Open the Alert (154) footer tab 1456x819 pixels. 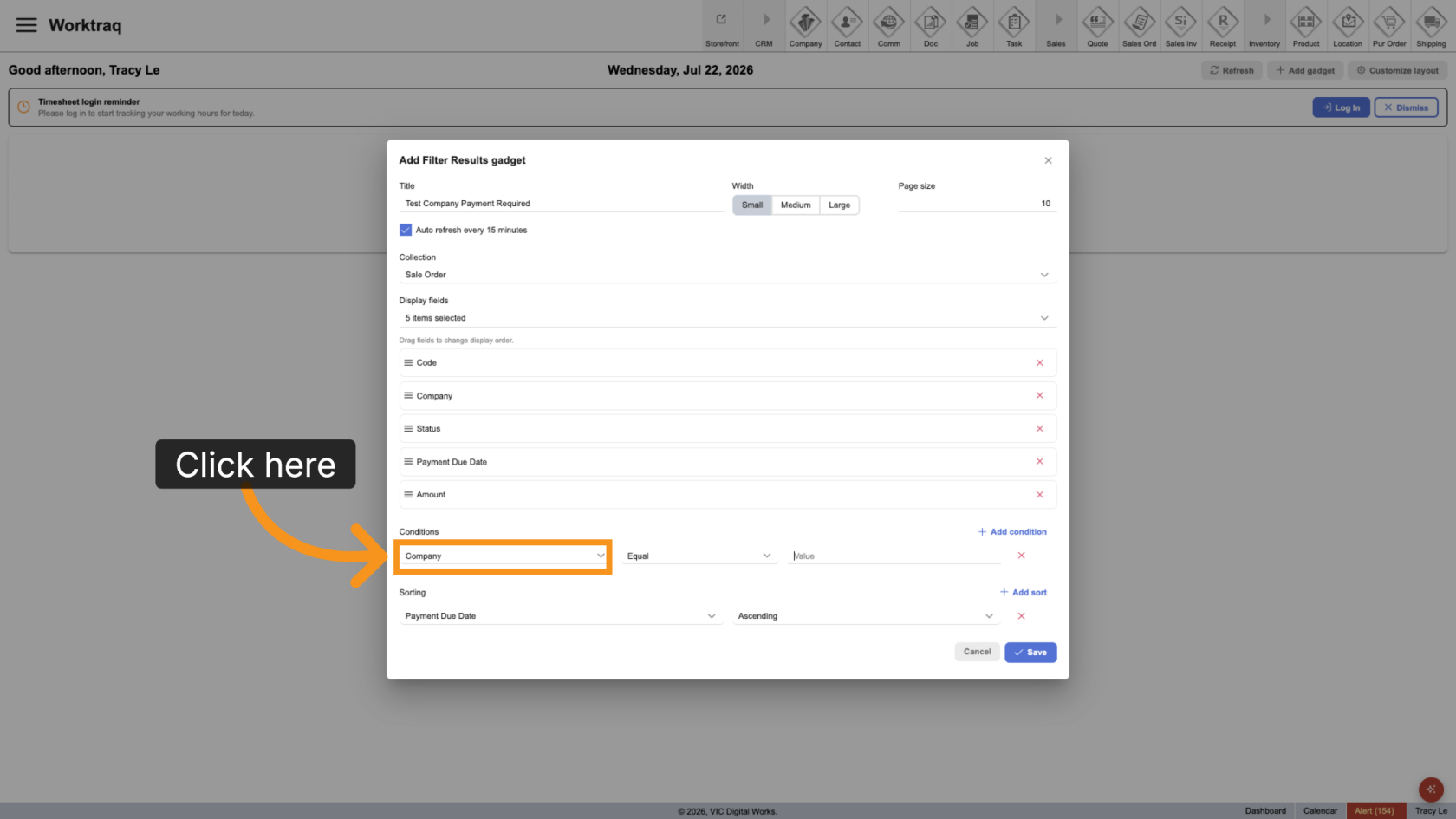click(1375, 811)
